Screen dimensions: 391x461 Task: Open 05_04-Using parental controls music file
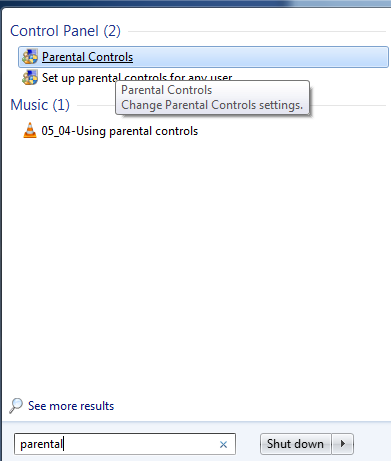click(120, 131)
